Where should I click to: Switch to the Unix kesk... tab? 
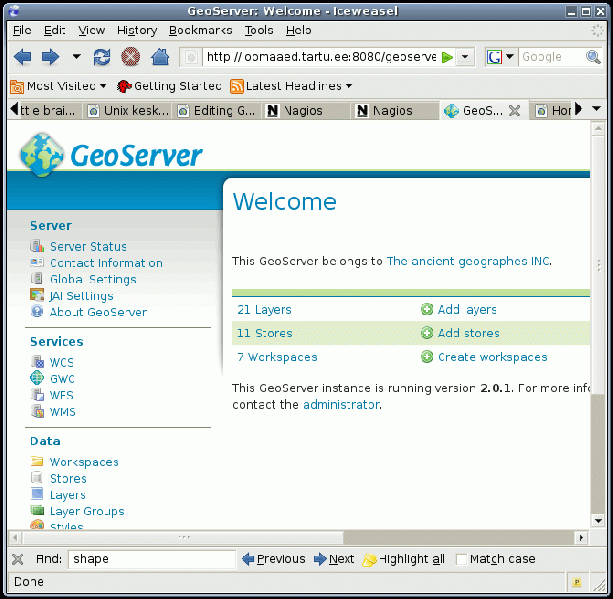tap(128, 111)
